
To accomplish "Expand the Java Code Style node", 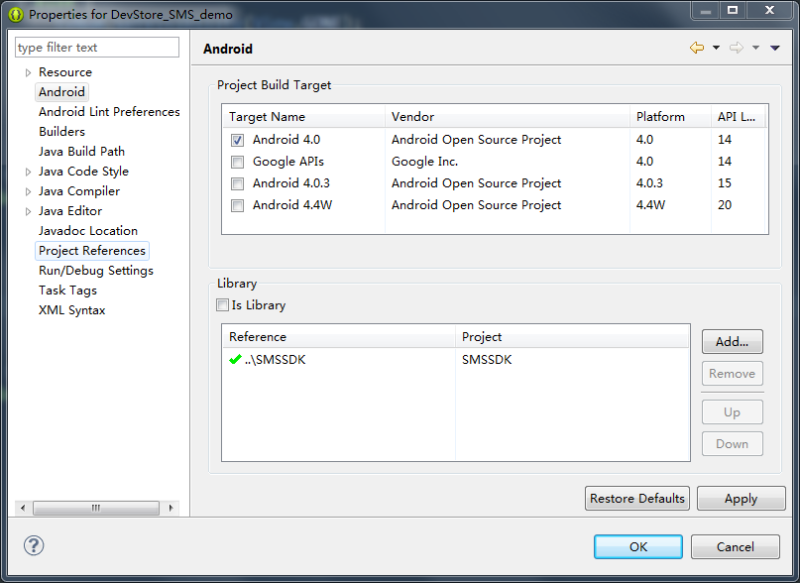I will pos(28,172).
